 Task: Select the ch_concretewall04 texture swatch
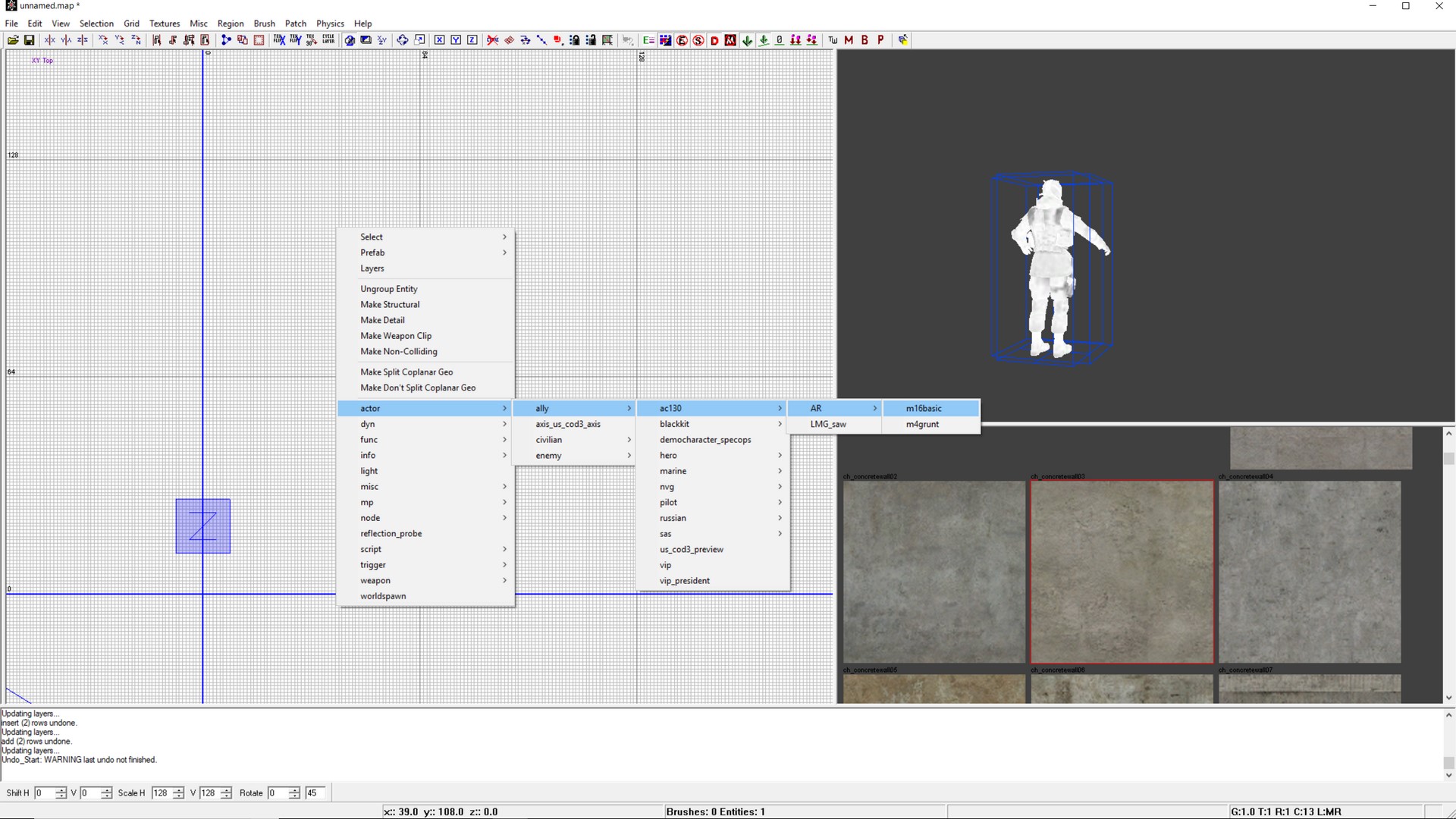pos(1310,572)
